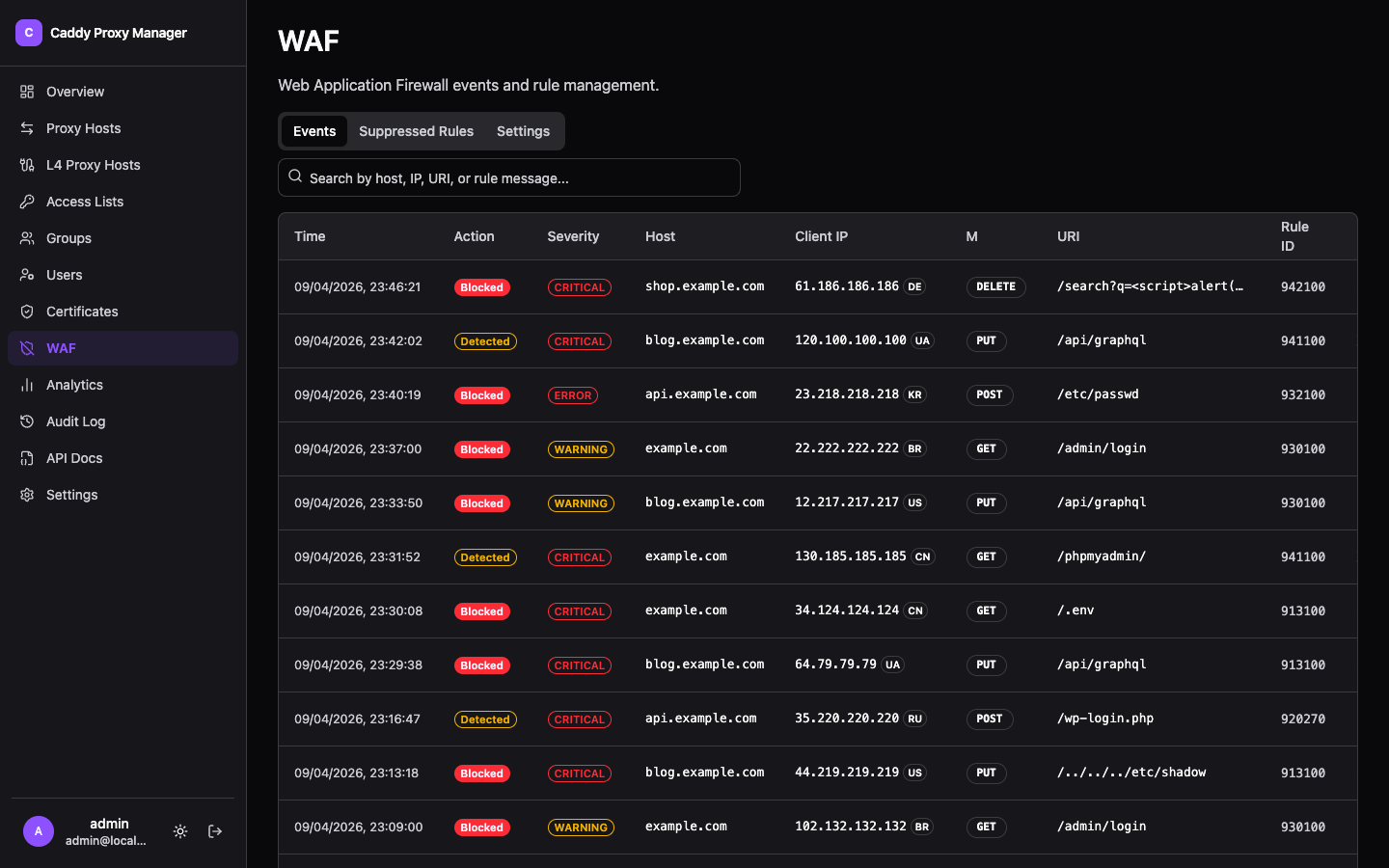Click the Proxy Hosts arrows icon
The width and height of the screenshot is (1389, 868).
27,128
